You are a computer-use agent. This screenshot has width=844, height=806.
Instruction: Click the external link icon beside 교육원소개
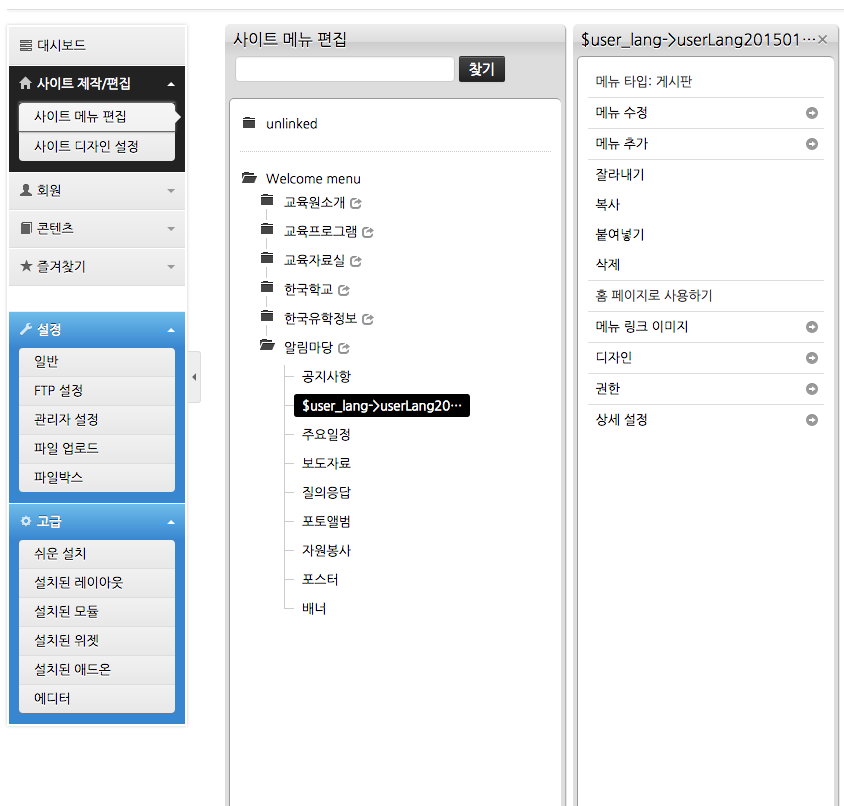356,203
